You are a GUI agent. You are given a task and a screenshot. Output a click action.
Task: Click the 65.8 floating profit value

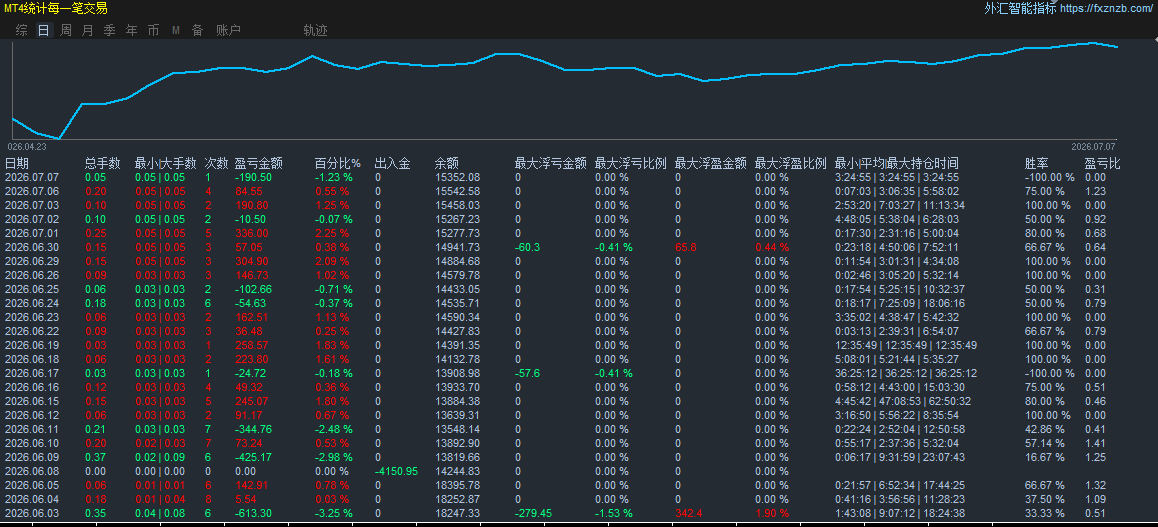coord(686,247)
